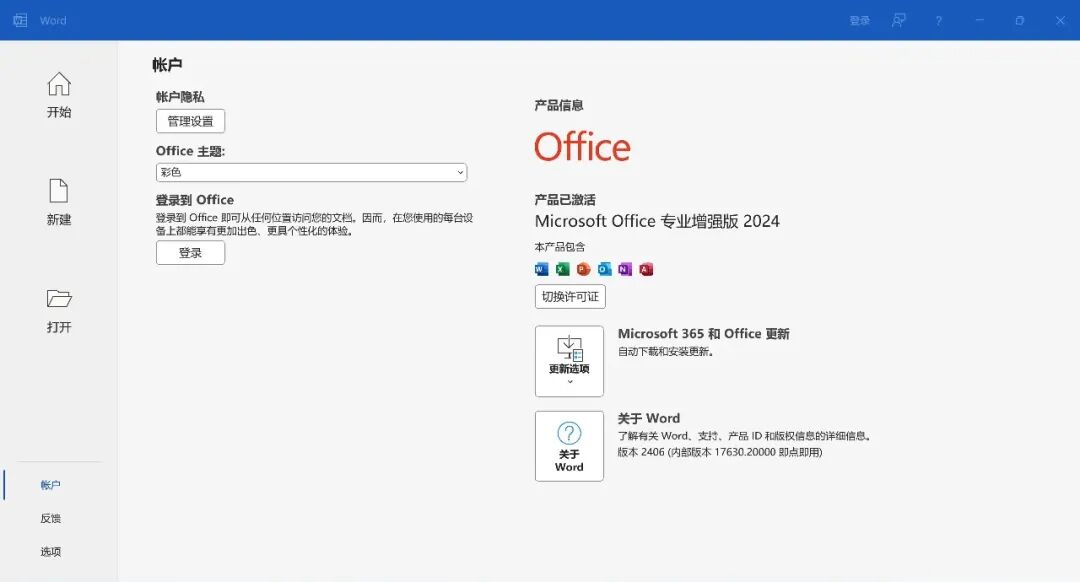Image resolution: width=1080 pixels, height=582 pixels.
Task: Click the 'Microsoft Office 专业增强版 2024' text
Action: (657, 221)
